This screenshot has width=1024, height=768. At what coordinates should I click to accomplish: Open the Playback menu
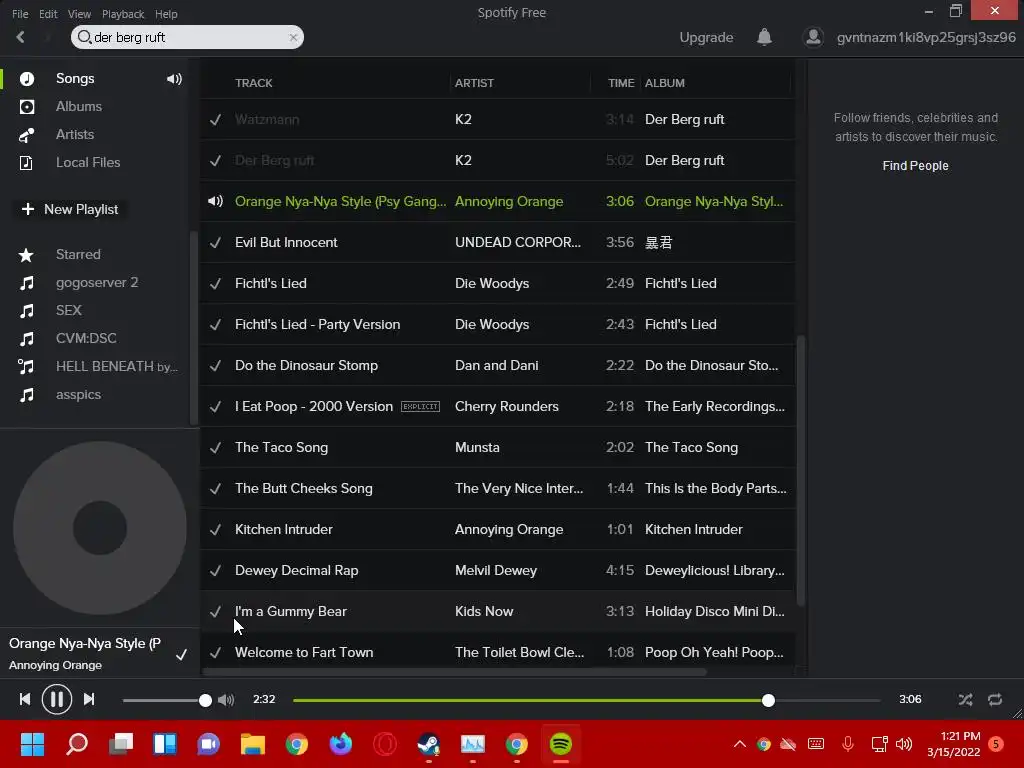point(123,14)
